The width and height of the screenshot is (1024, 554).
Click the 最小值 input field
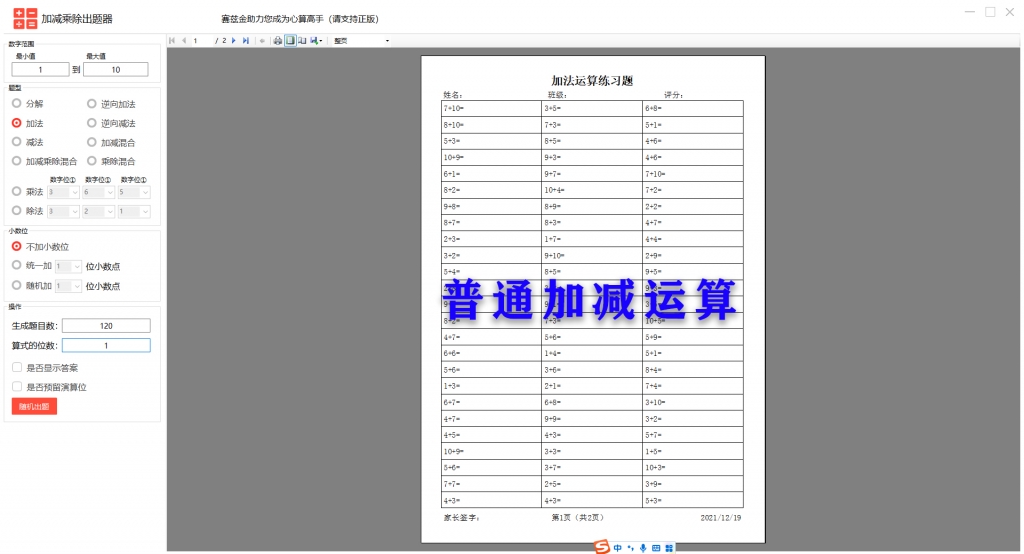pyautogui.click(x=40, y=69)
